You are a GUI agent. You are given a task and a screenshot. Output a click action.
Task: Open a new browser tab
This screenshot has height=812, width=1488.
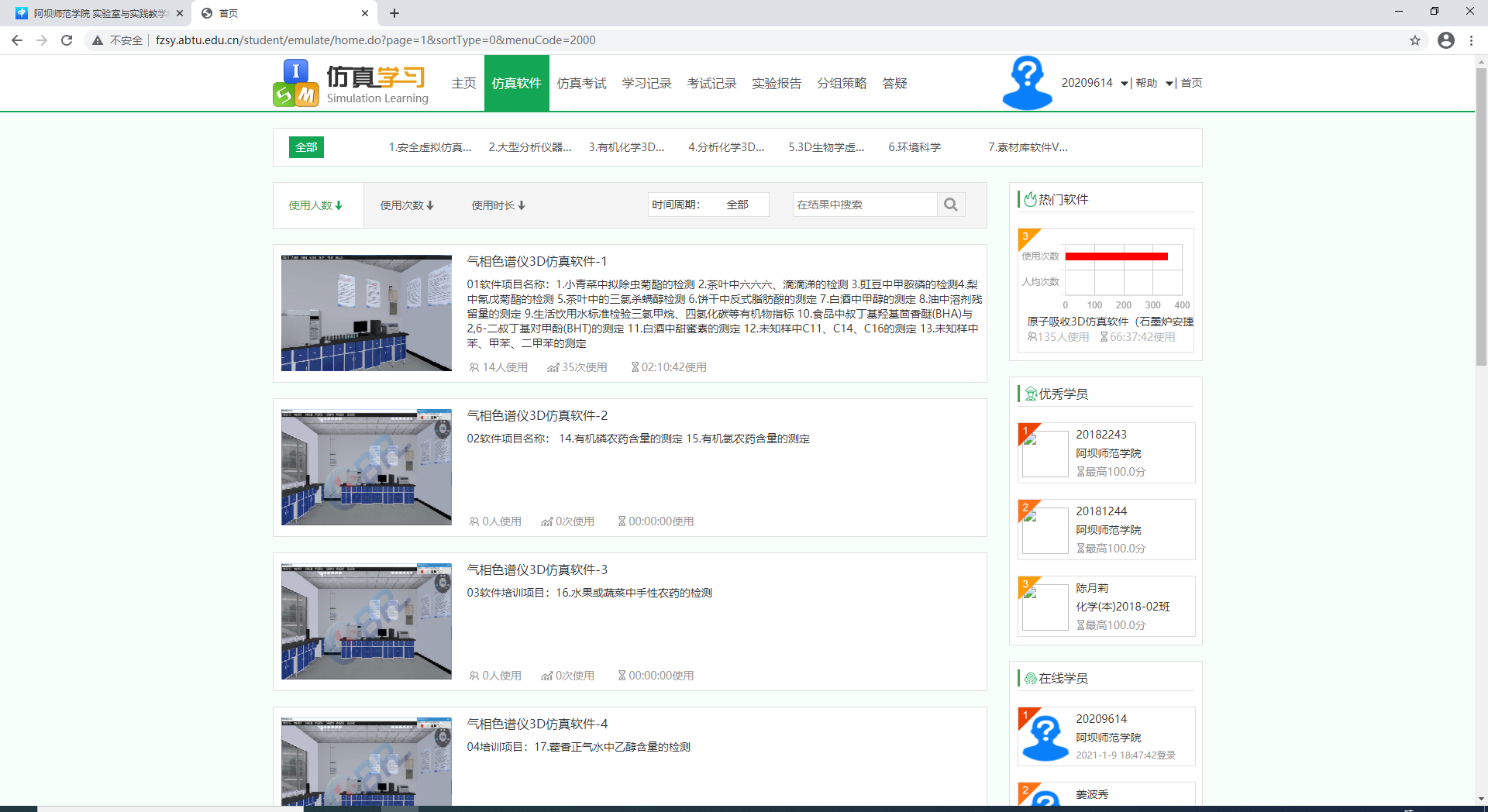[x=394, y=13]
